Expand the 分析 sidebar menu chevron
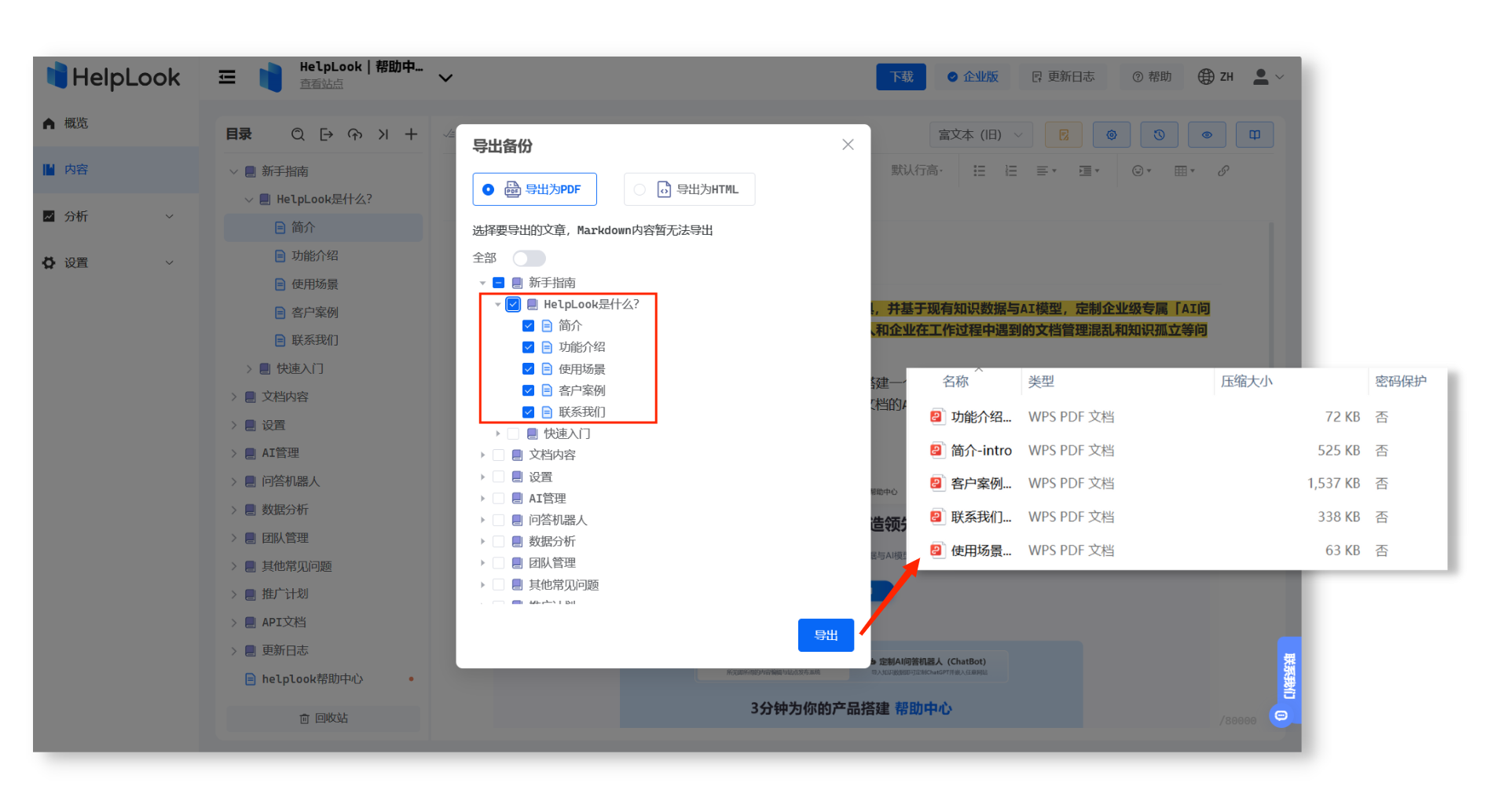This screenshot has height=812, width=1488. click(170, 216)
